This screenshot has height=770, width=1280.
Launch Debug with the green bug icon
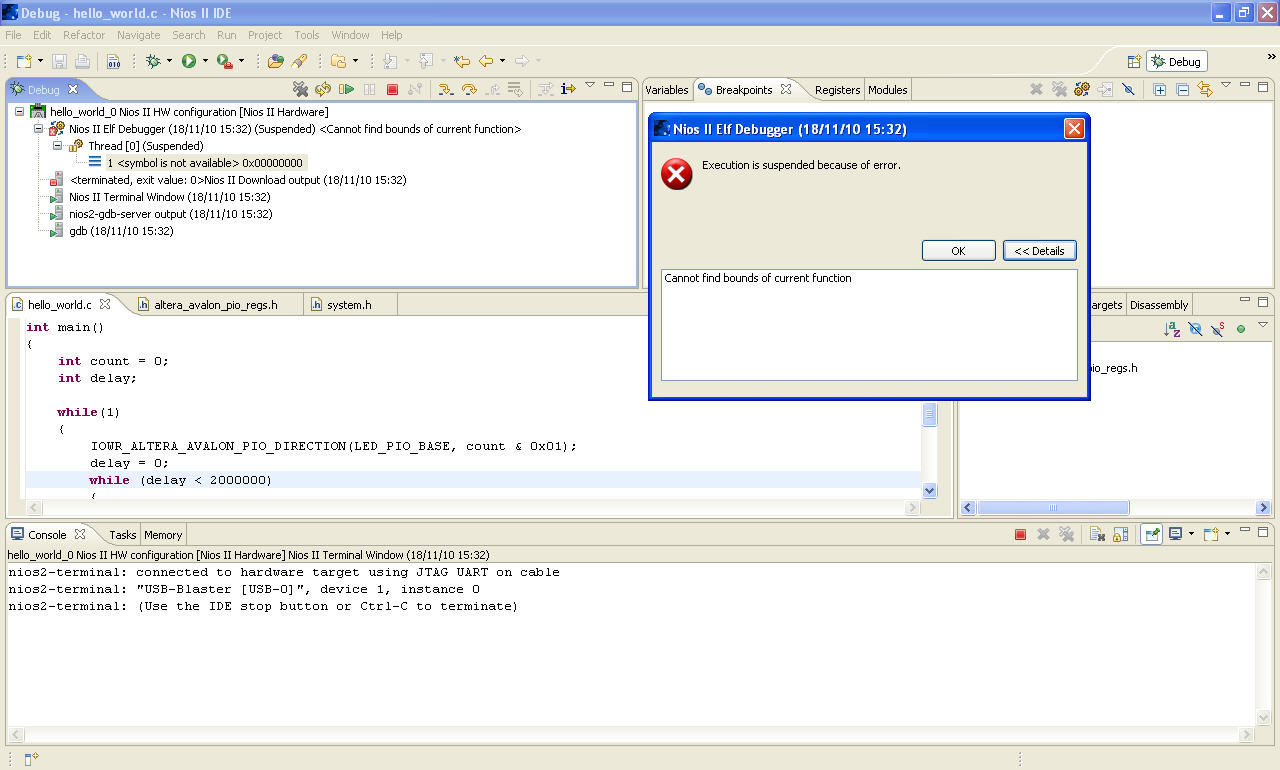pyautogui.click(x=153, y=61)
